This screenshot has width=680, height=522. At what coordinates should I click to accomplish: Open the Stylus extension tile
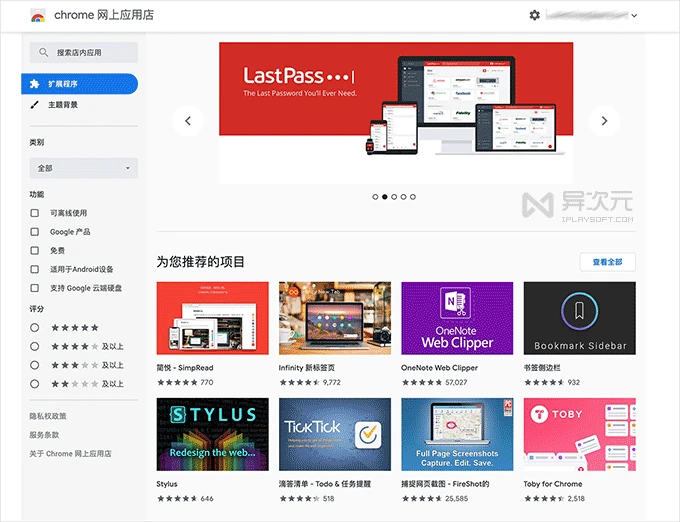point(212,434)
